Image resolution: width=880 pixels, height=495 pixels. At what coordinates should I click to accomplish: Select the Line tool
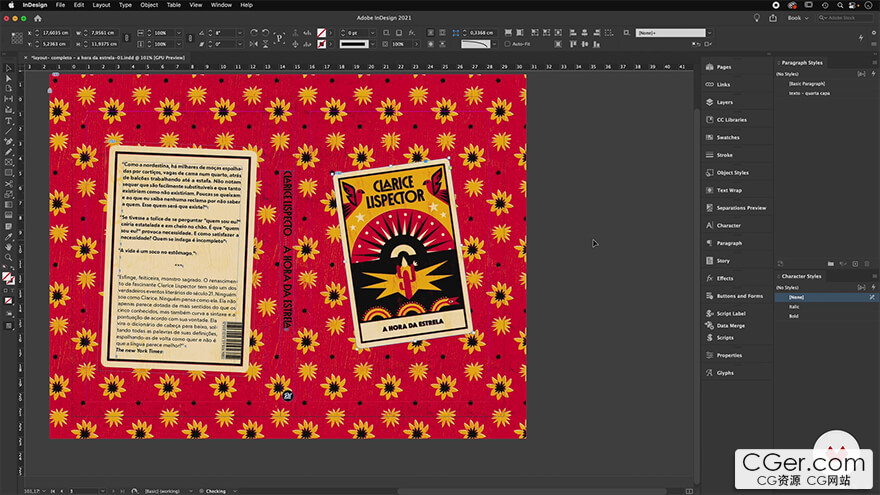(x=8, y=131)
